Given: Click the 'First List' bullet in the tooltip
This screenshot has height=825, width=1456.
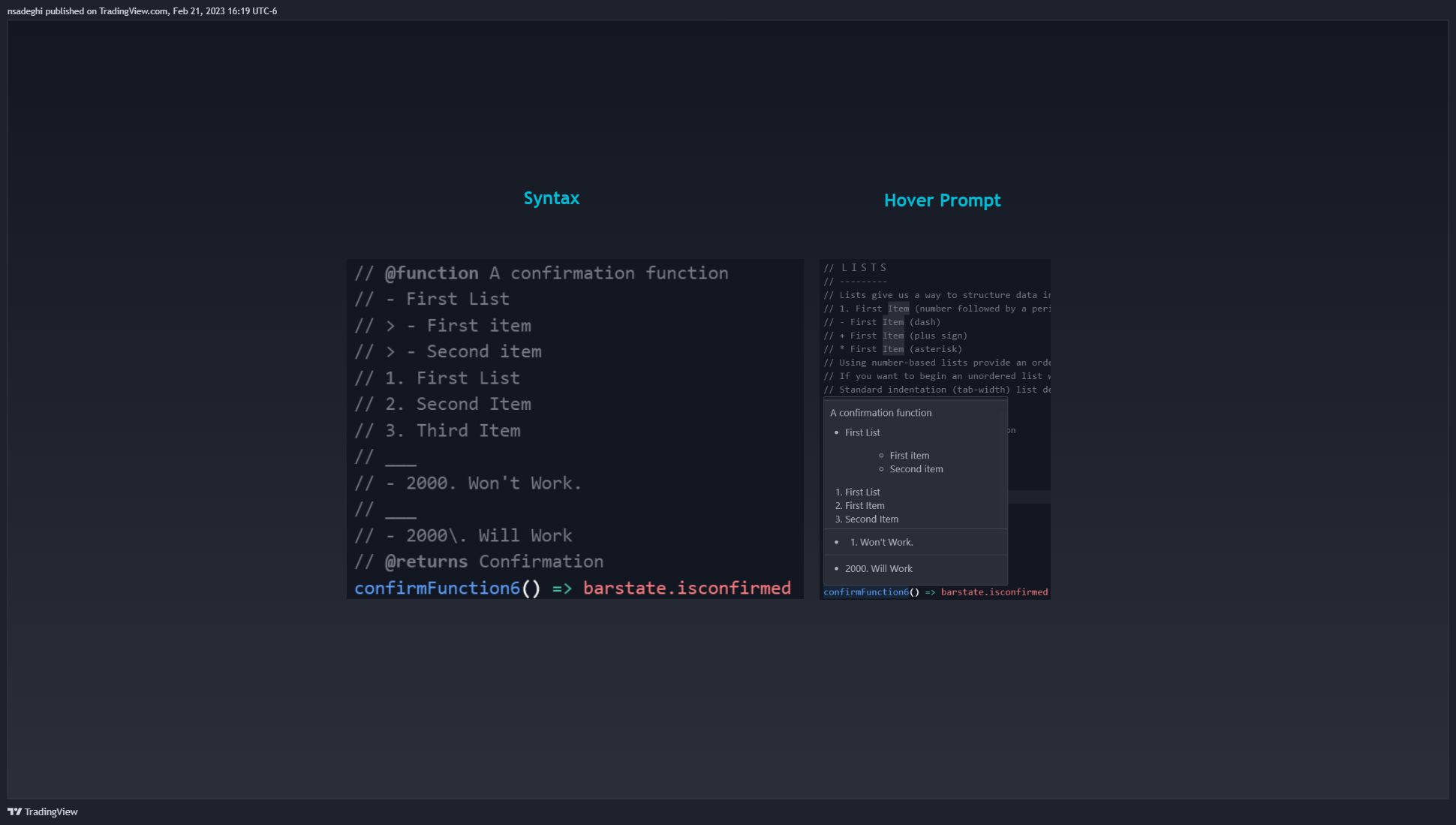Looking at the screenshot, I should tap(862, 432).
